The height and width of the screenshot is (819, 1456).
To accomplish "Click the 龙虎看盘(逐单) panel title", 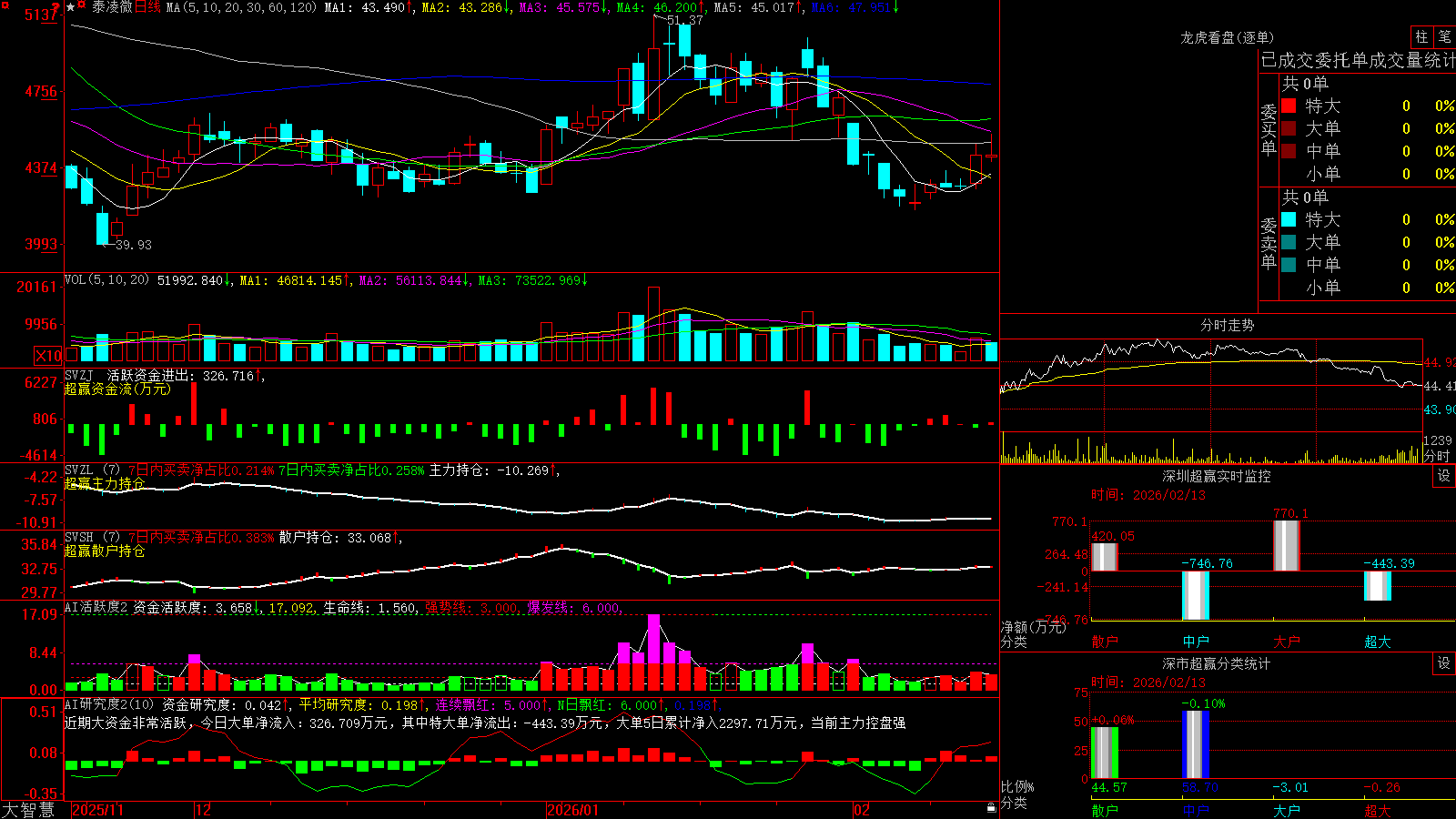I will 1228,37.
